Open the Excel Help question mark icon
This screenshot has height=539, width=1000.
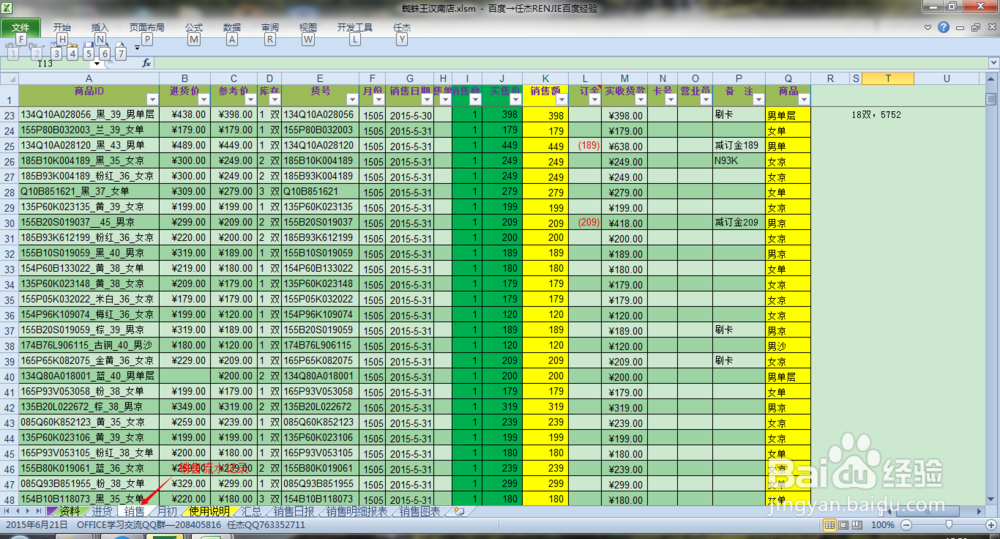[943, 27]
